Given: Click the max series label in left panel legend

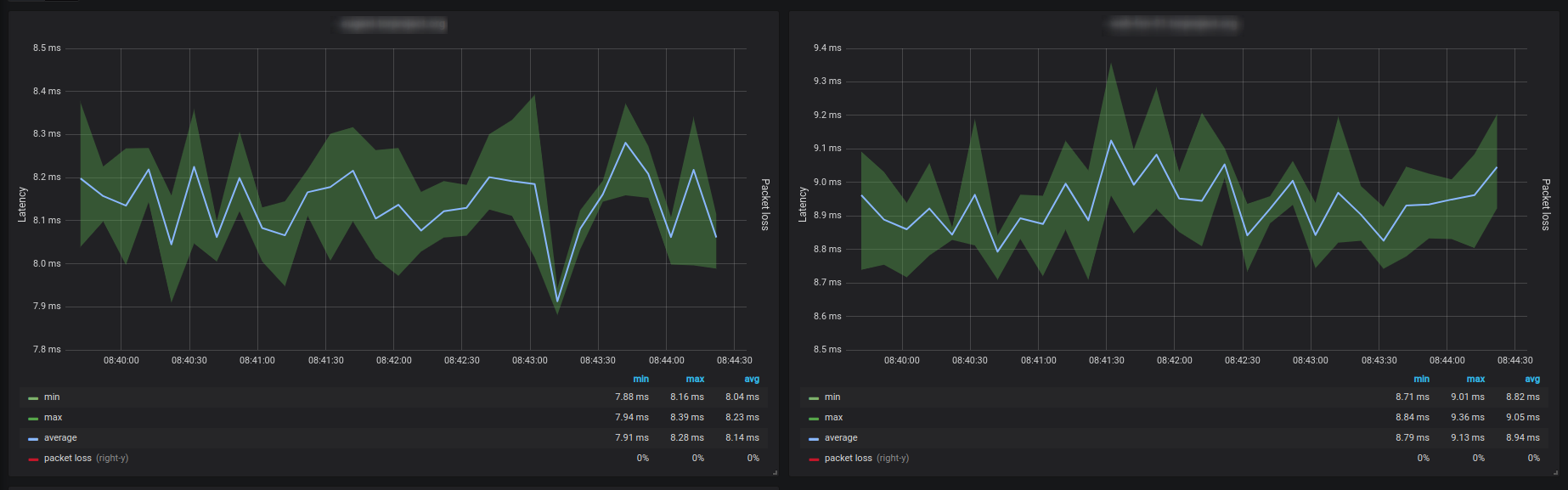Looking at the screenshot, I should [53, 417].
